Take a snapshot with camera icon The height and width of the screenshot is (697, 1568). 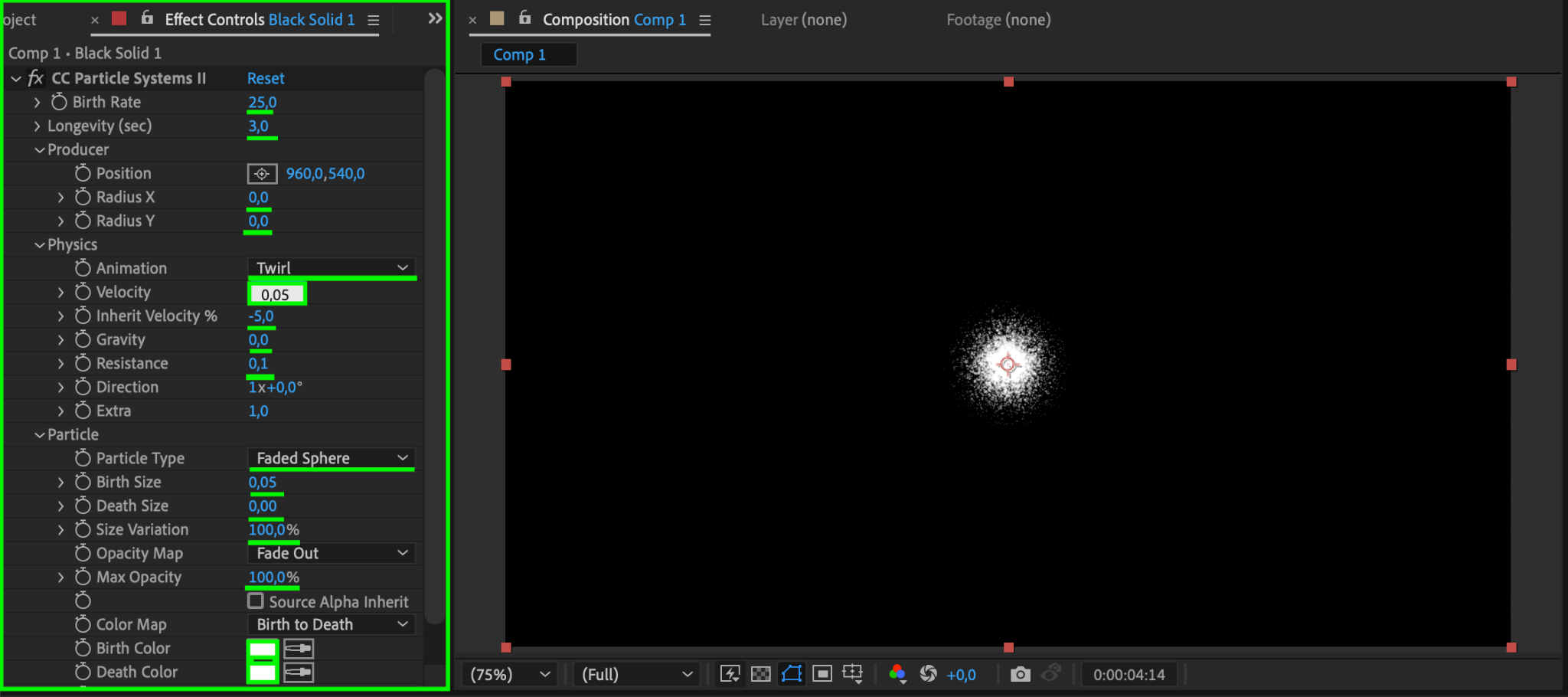[1020, 674]
